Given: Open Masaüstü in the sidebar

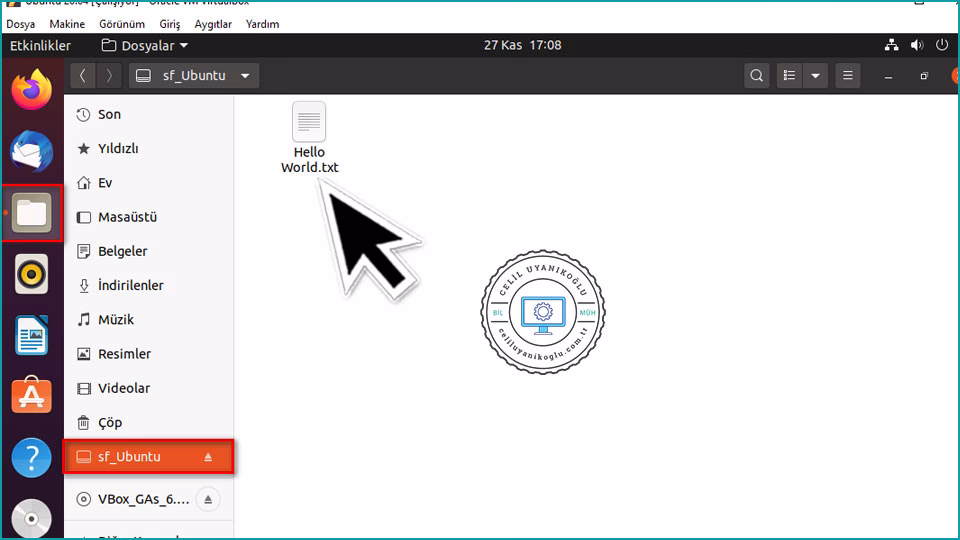Looking at the screenshot, I should coord(149,217).
